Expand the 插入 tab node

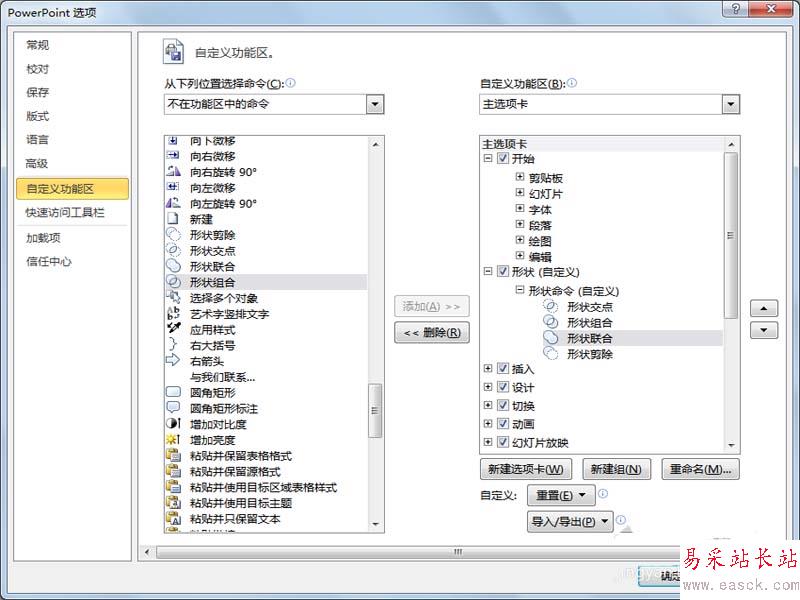pos(488,368)
